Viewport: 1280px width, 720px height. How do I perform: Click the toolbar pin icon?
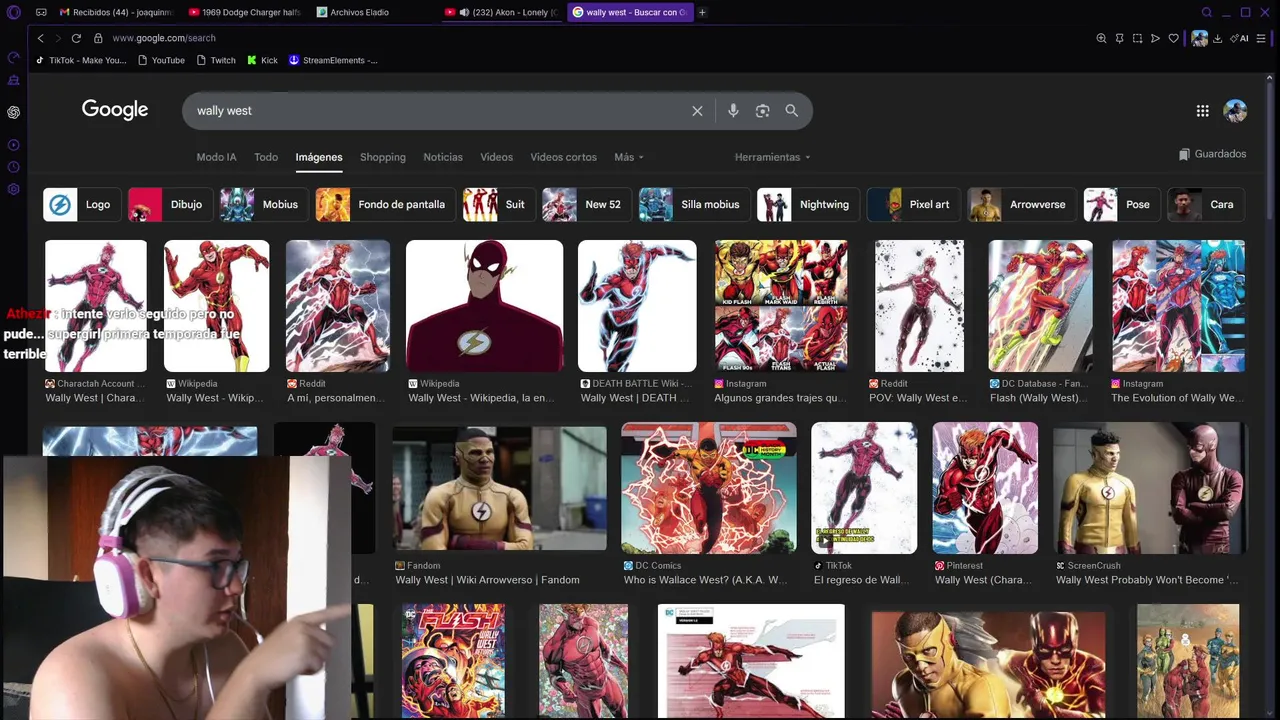click(1119, 38)
